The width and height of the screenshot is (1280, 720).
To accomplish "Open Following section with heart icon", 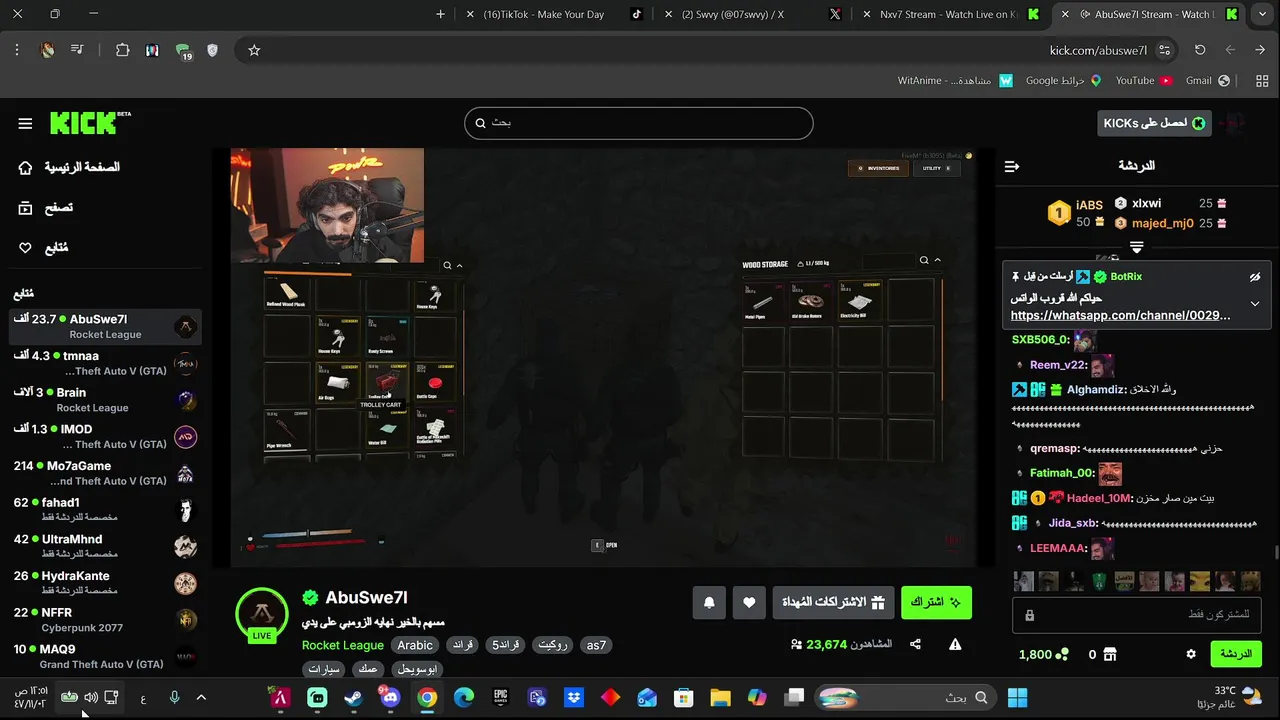I will point(44,247).
